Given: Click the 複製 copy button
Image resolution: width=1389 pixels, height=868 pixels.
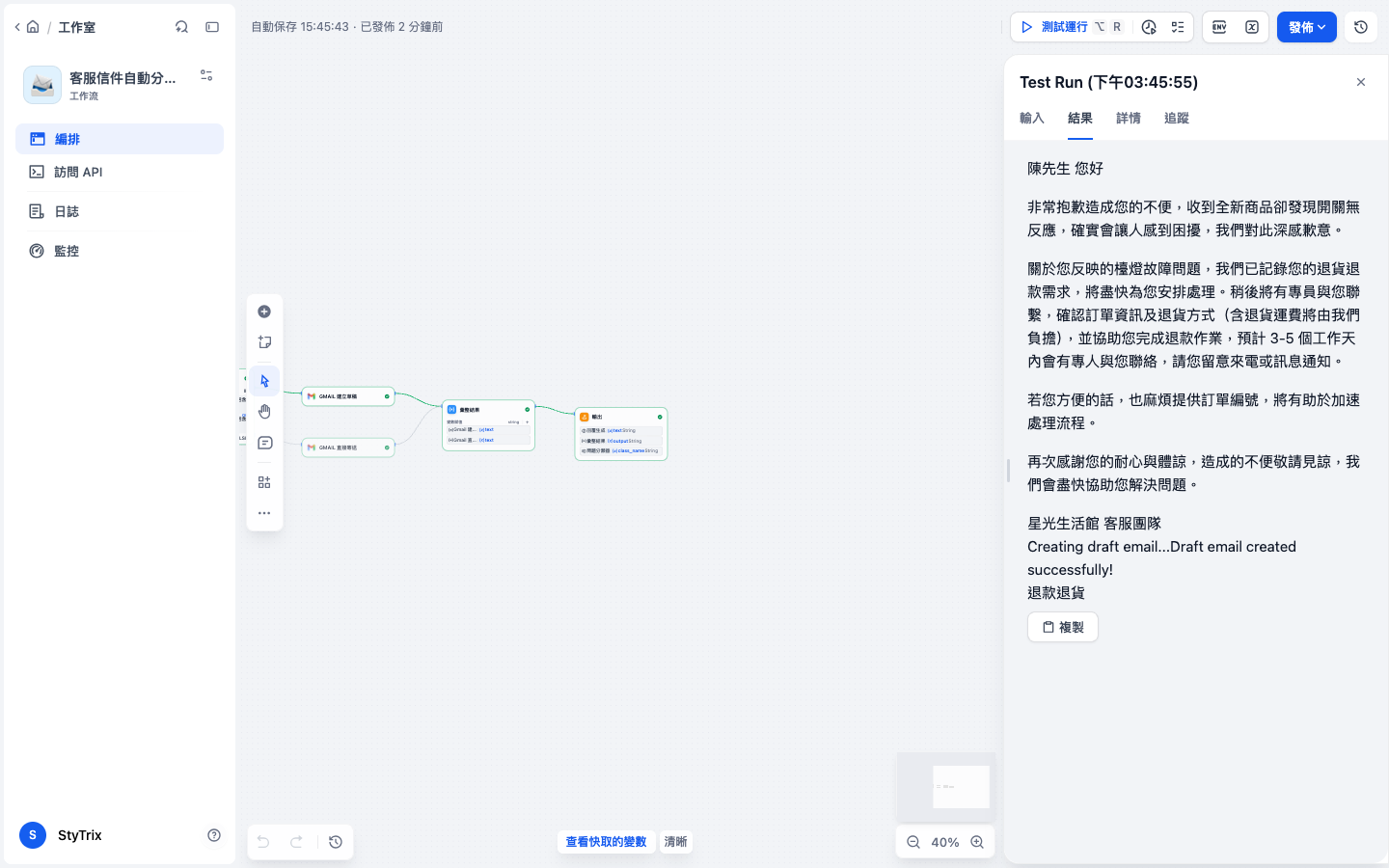Looking at the screenshot, I should pos(1063,627).
